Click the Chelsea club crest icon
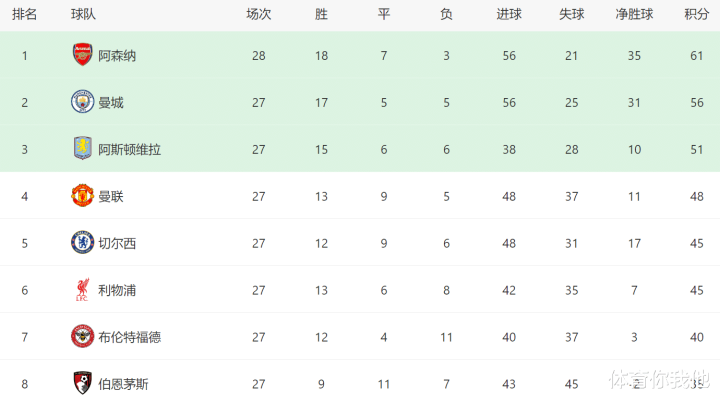Image resolution: width=720 pixels, height=402 pixels. (x=82, y=243)
